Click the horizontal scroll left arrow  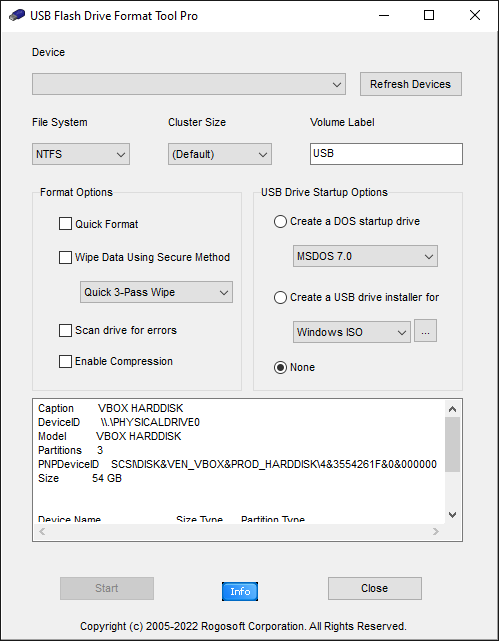coord(42,531)
